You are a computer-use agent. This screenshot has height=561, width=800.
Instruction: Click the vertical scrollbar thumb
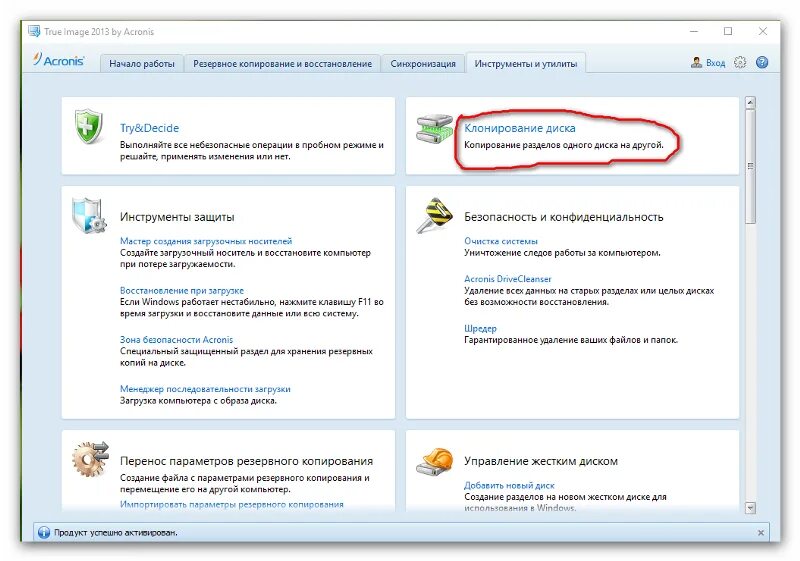tap(750, 166)
